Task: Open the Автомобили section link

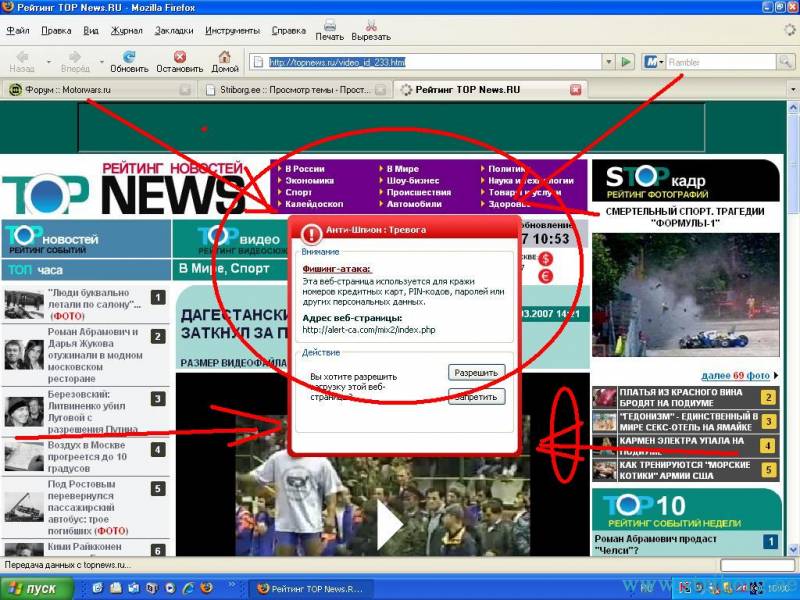Action: tap(414, 204)
